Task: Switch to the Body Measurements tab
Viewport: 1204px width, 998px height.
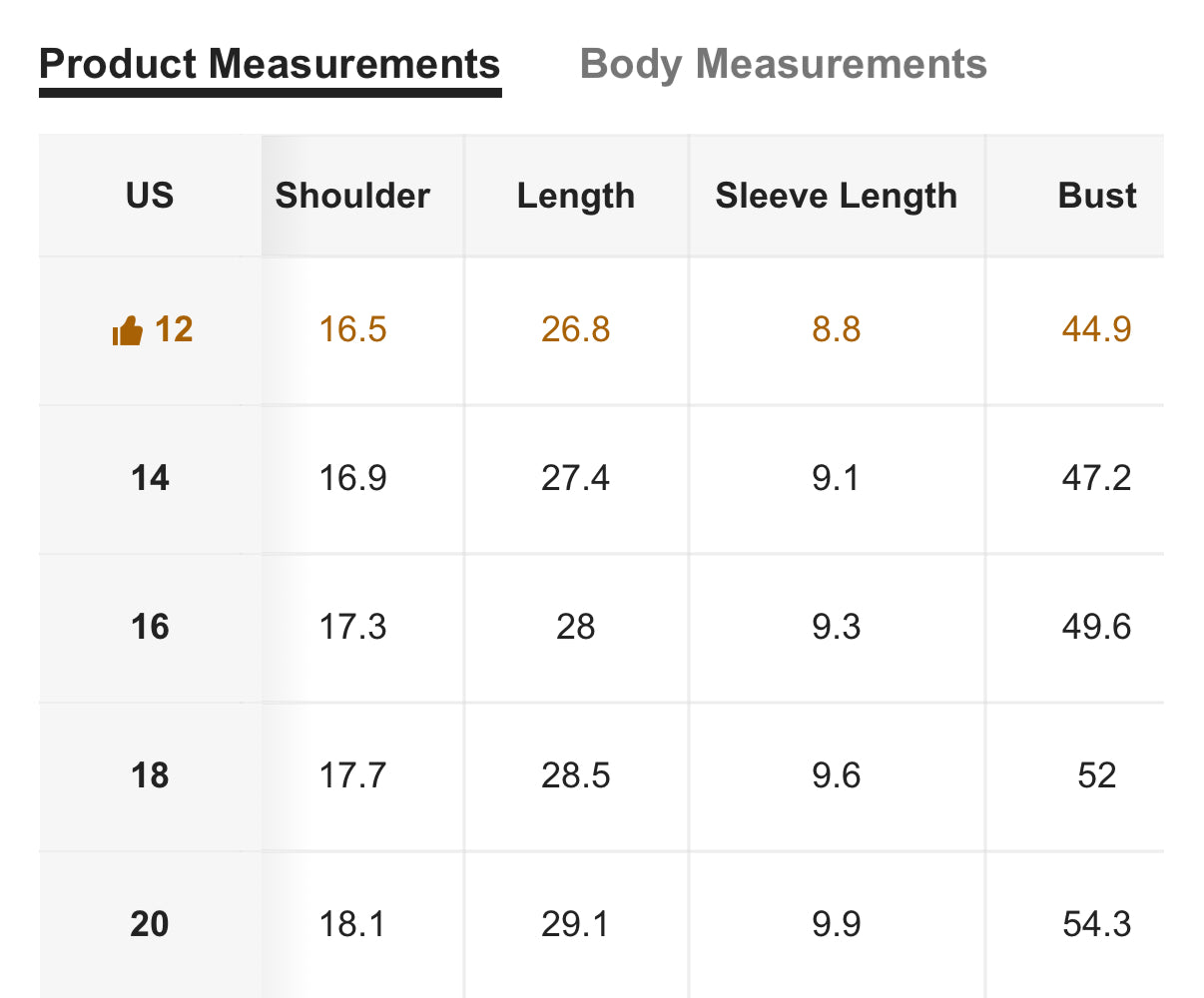Action: [784, 64]
